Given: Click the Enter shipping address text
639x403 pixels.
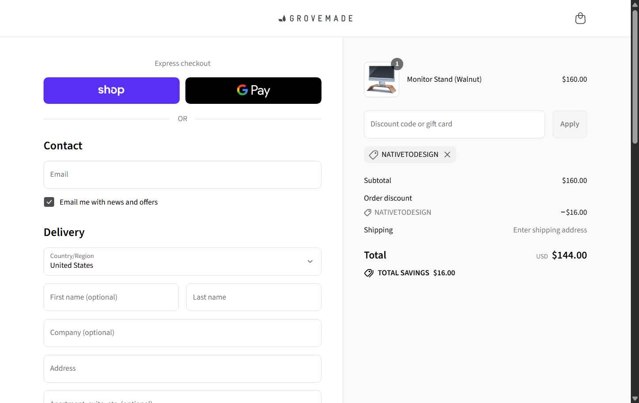Looking at the screenshot, I should pos(550,230).
